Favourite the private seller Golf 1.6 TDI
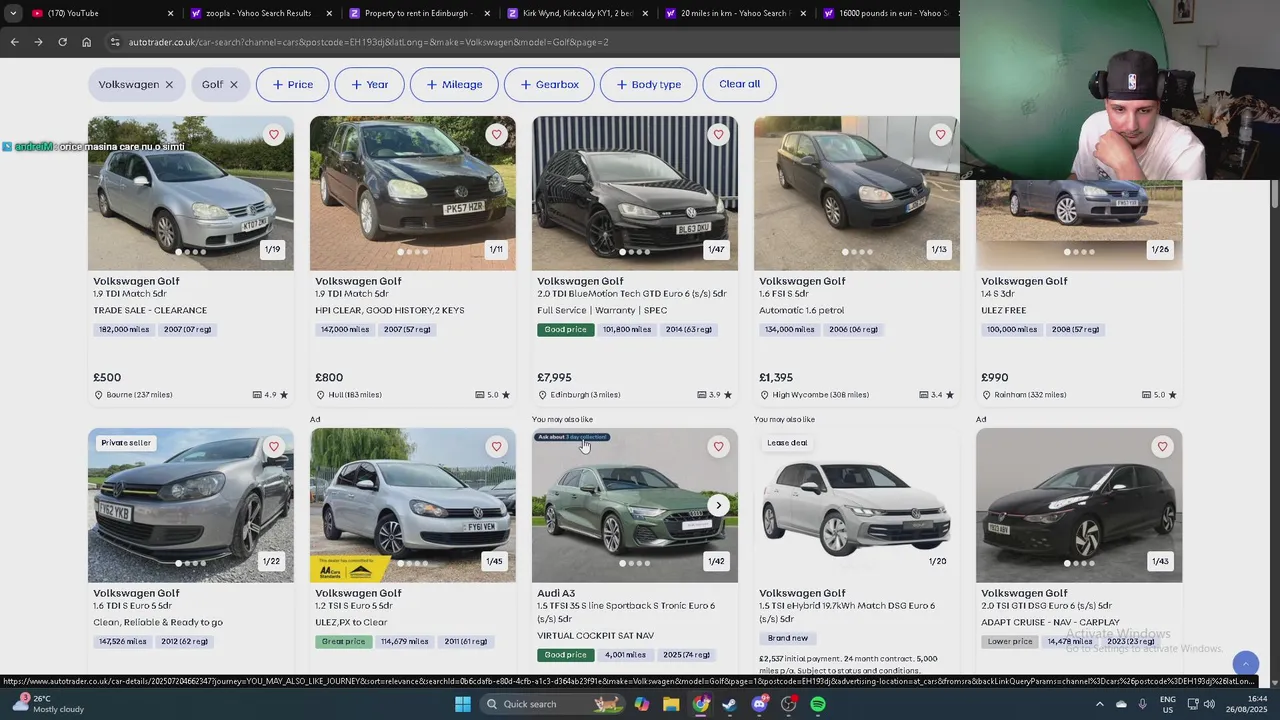This screenshot has height=720, width=1280. tap(274, 447)
